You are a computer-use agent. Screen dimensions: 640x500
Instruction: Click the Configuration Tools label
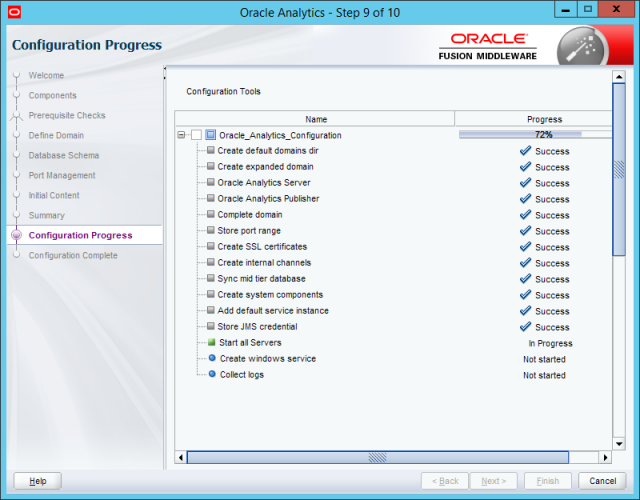click(223, 91)
